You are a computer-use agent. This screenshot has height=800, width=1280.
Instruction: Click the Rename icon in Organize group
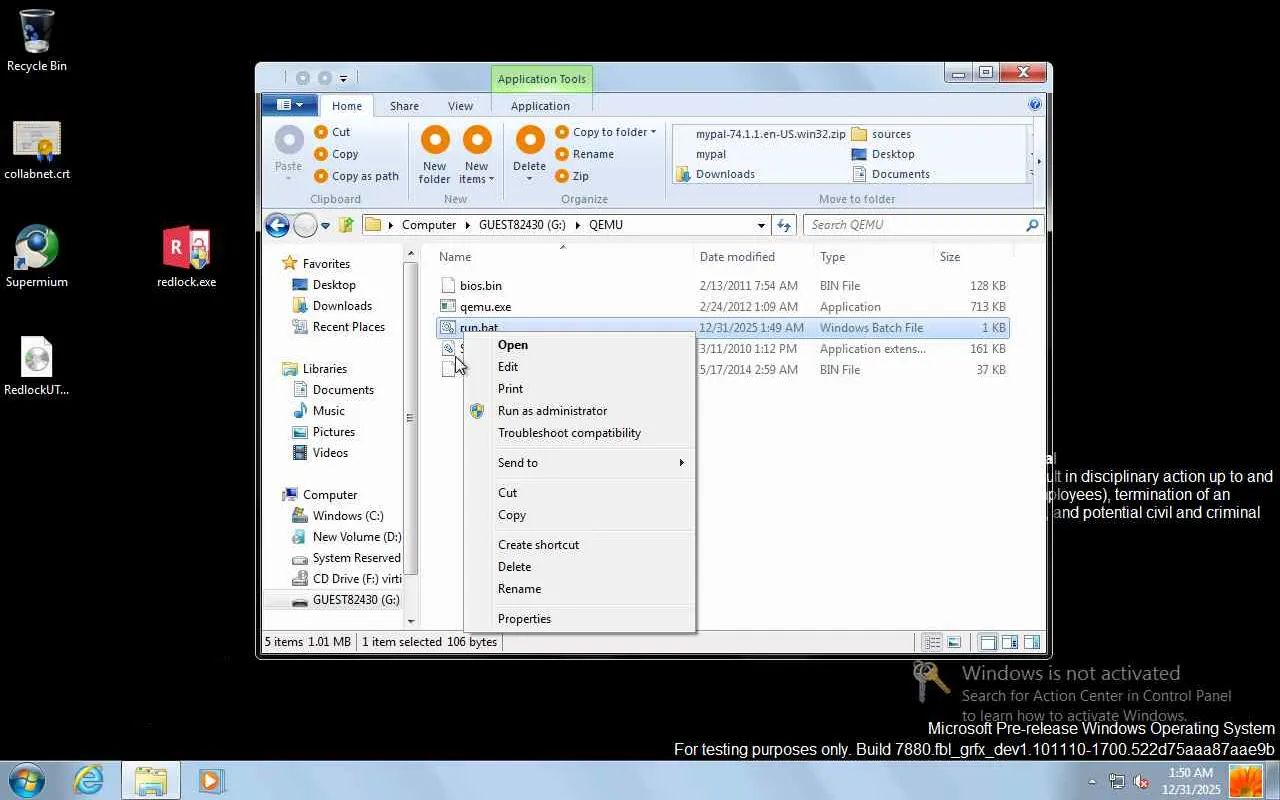click(563, 154)
